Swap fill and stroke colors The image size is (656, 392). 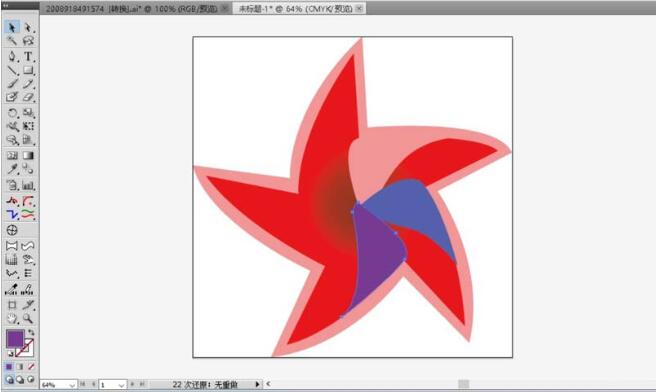click(x=31, y=333)
